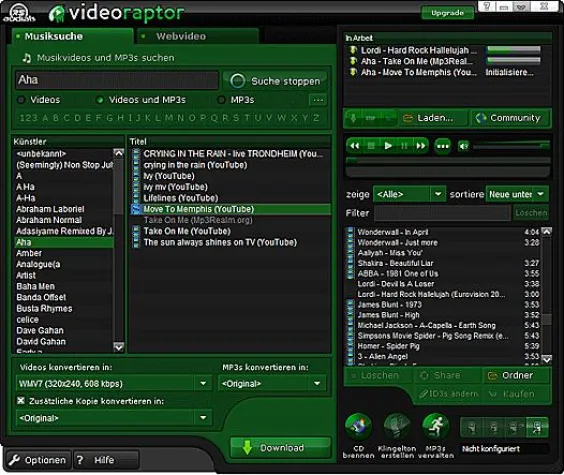The width and height of the screenshot is (564, 475).
Task: Switch to the Musiksuche tab
Action: coord(72,36)
